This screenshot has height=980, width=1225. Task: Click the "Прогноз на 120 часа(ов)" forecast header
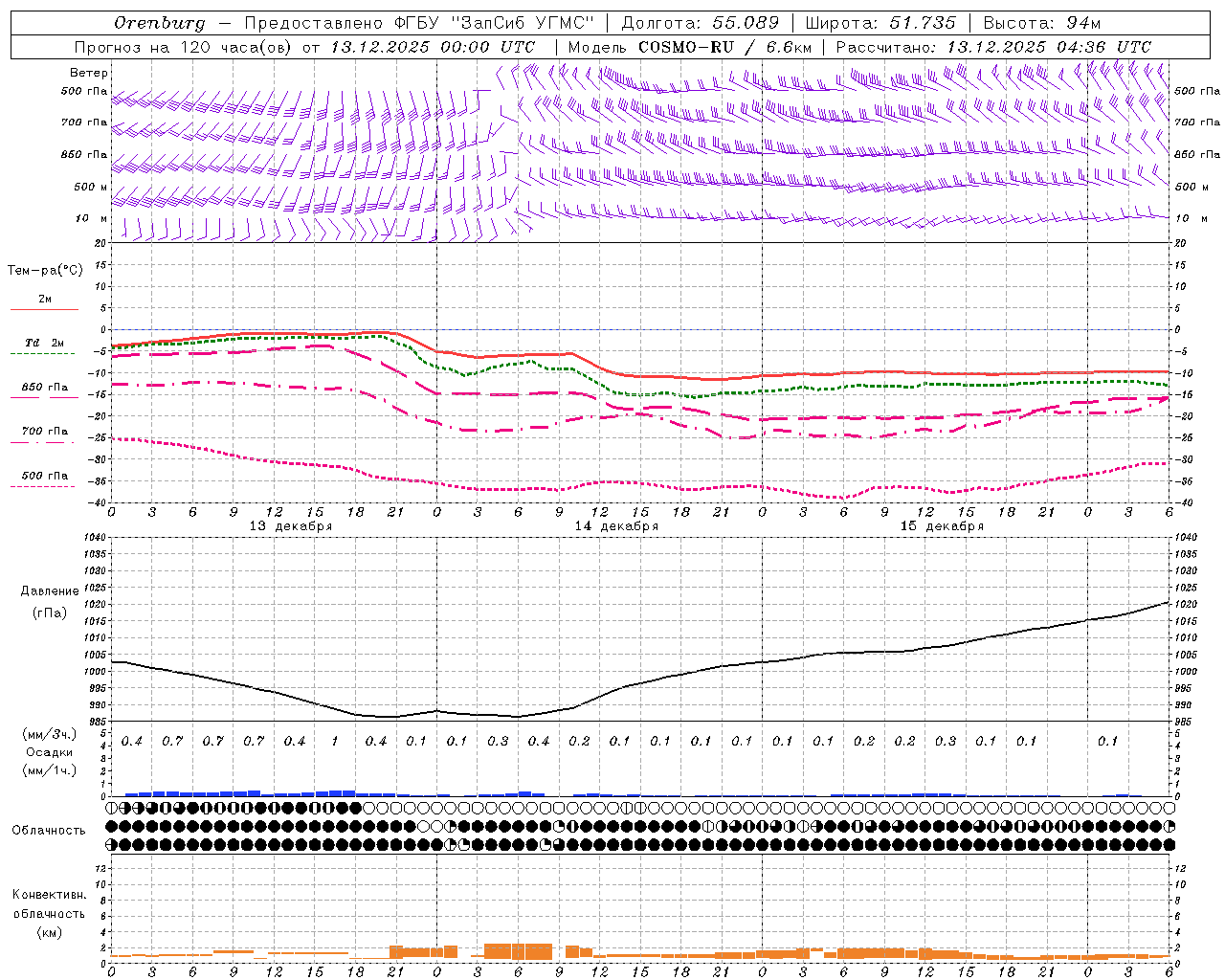coord(183,47)
